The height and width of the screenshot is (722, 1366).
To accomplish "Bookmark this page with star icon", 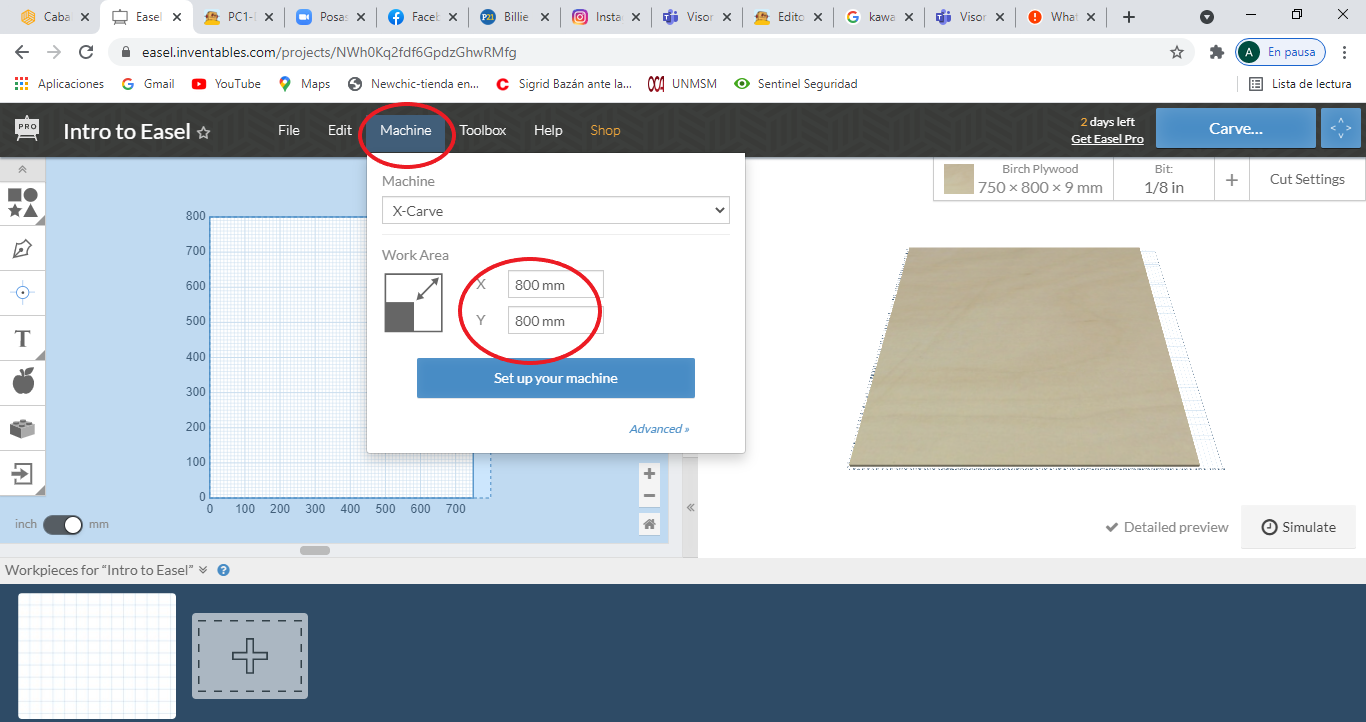I will (1177, 52).
